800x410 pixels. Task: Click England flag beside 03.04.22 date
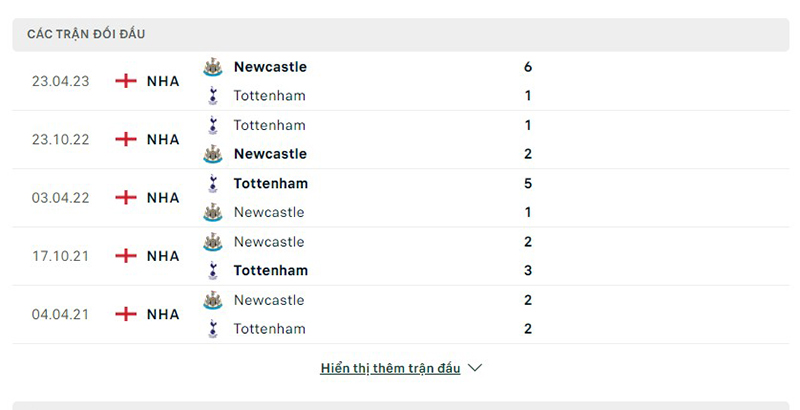(126, 198)
